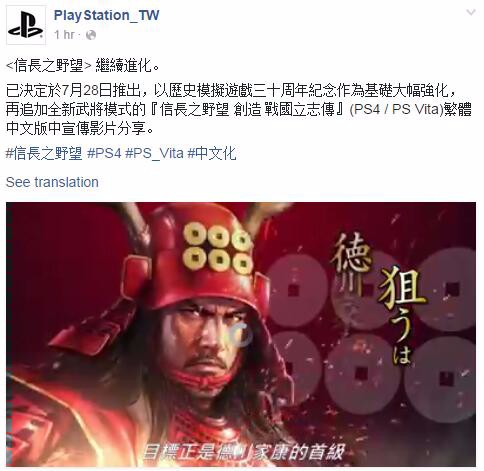Open the #中文化 hashtag
Viewport: 484px width, 471px height.
(x=212, y=153)
